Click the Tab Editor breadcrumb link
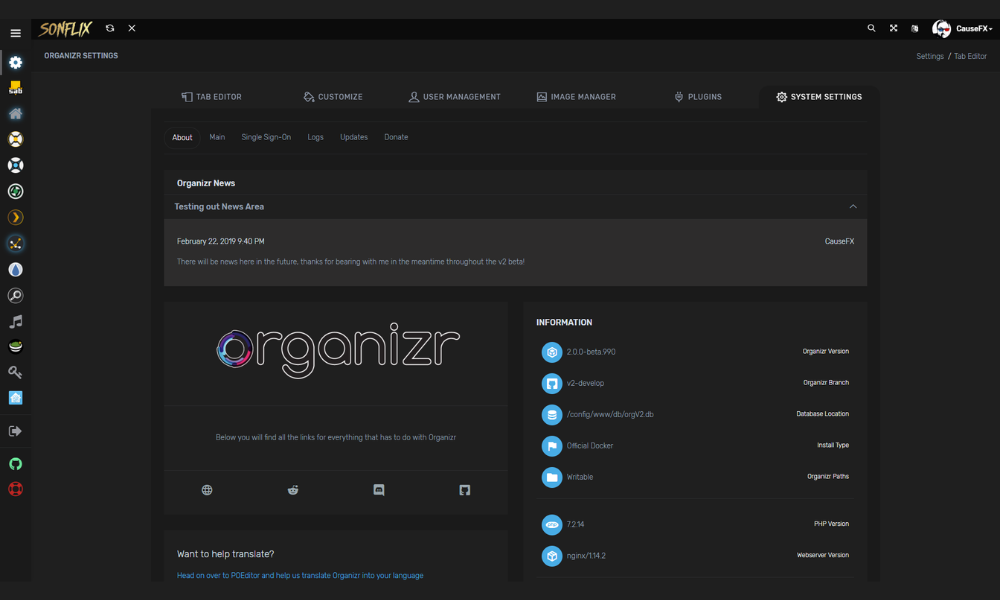This screenshot has height=600, width=1000. click(970, 56)
